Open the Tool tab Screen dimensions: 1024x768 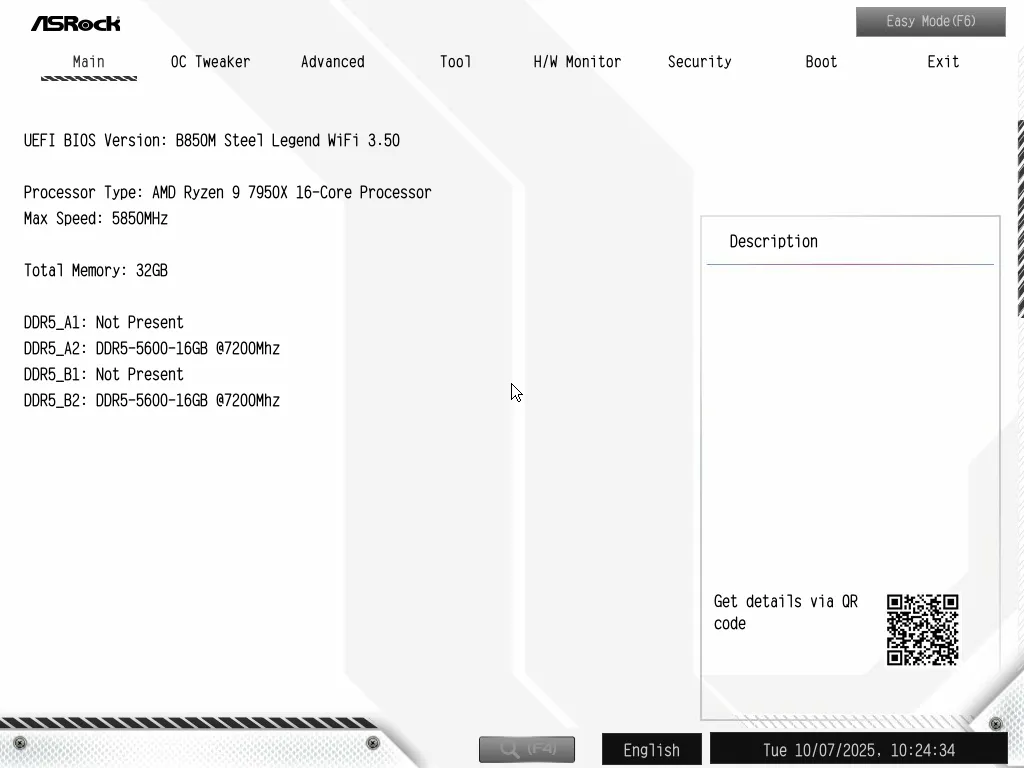tap(455, 62)
